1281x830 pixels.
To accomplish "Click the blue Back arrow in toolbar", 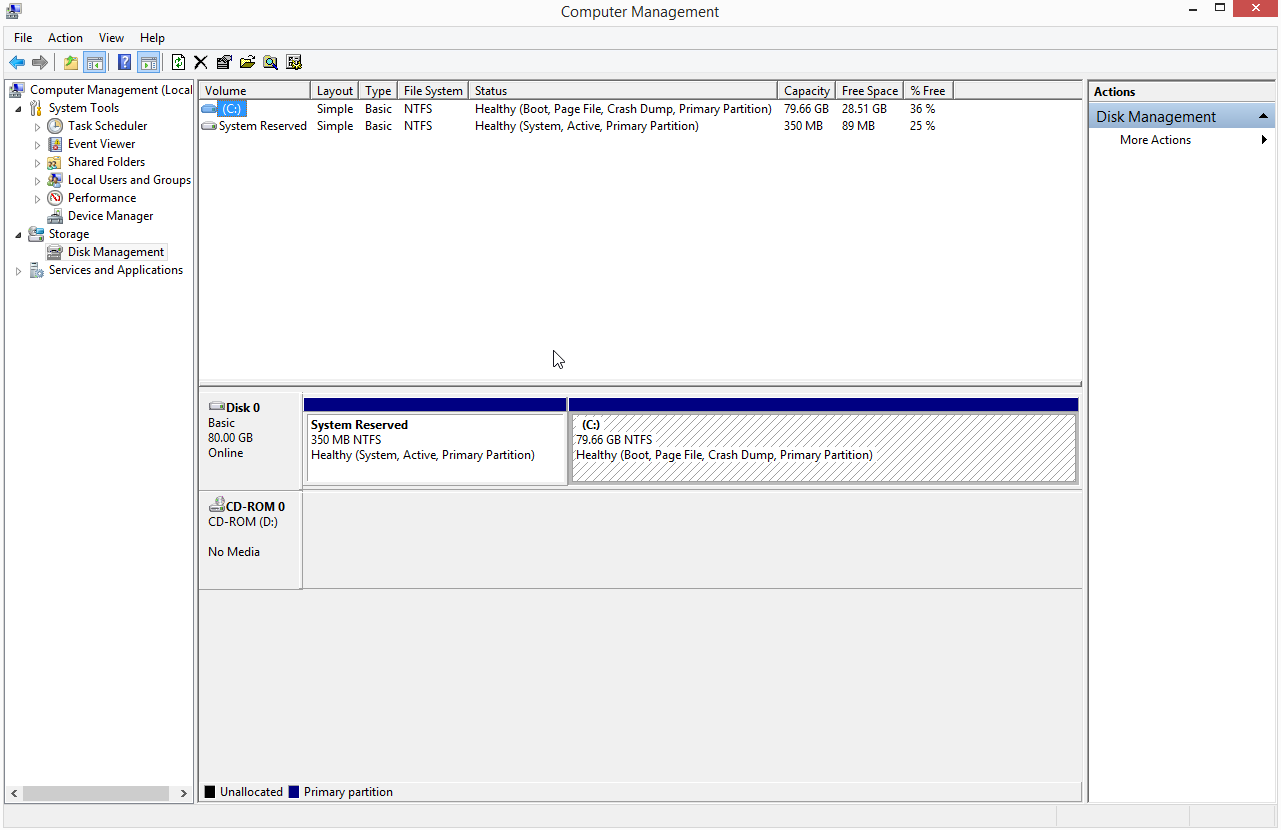I will click(17, 63).
